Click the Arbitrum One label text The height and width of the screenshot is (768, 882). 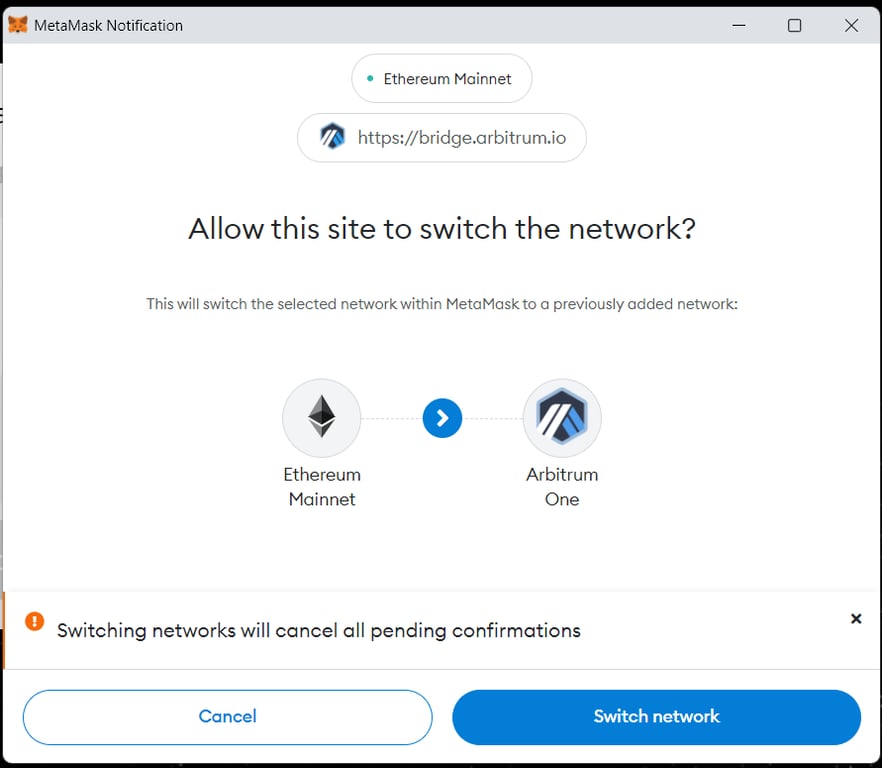tap(562, 487)
